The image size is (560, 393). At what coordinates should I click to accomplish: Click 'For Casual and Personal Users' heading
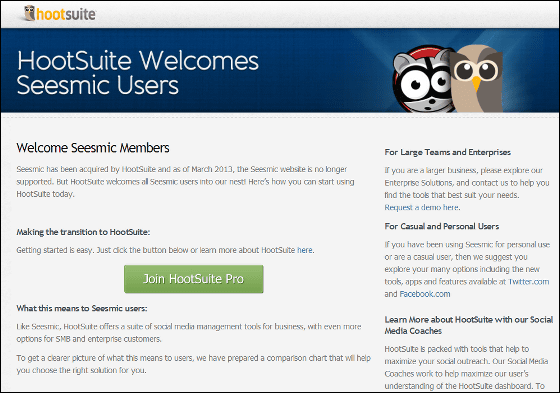[x=442, y=227]
